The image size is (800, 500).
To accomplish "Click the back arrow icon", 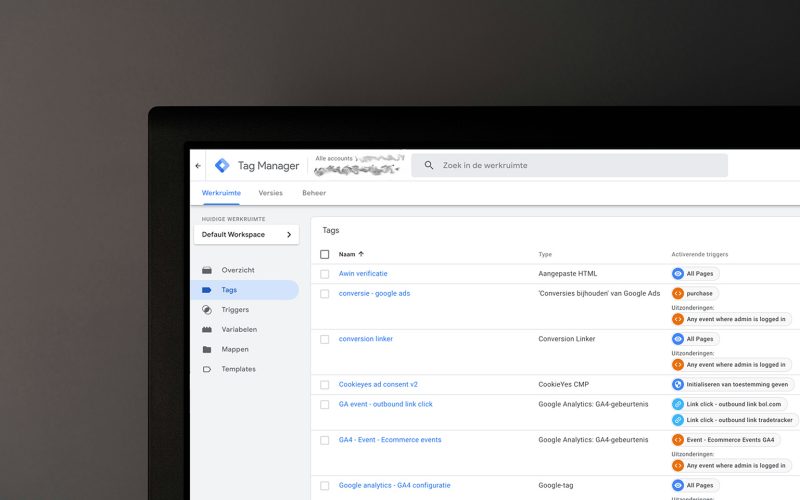I will [198, 166].
